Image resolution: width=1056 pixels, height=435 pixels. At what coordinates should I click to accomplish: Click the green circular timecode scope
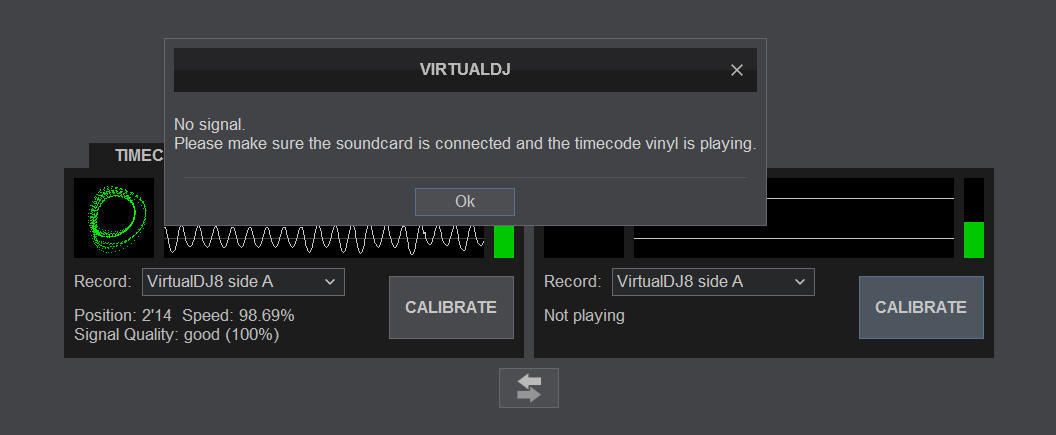tap(113, 218)
